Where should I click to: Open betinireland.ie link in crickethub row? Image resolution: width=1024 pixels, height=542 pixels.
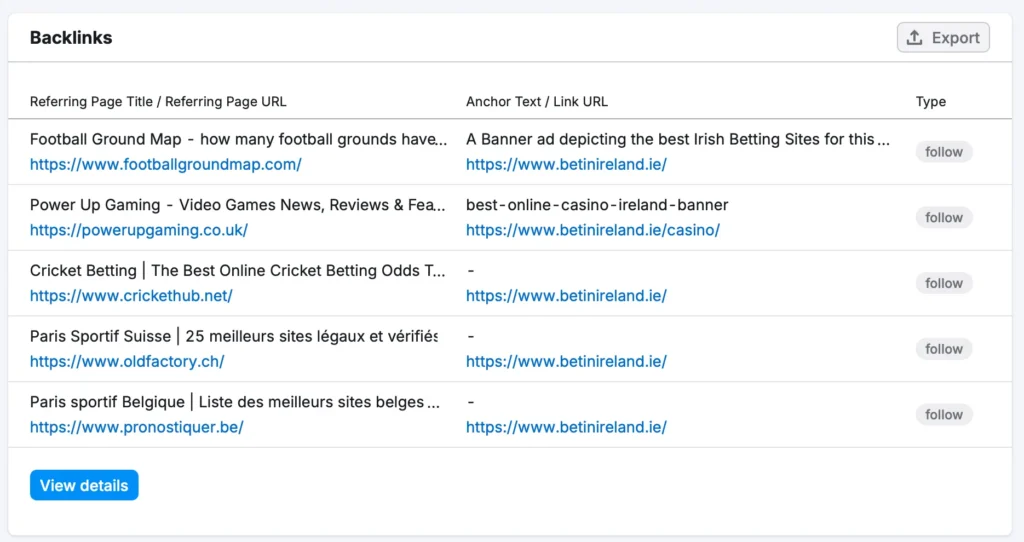click(x=566, y=296)
